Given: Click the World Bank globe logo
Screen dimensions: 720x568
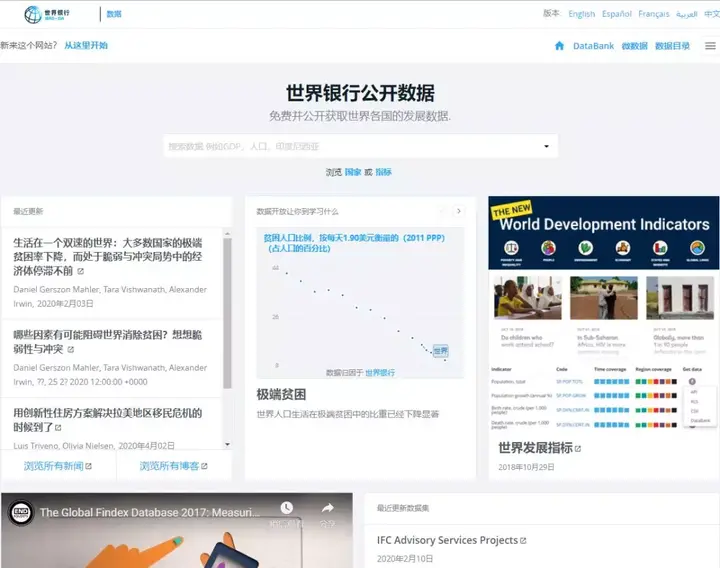Looking at the screenshot, I should click(33, 14).
